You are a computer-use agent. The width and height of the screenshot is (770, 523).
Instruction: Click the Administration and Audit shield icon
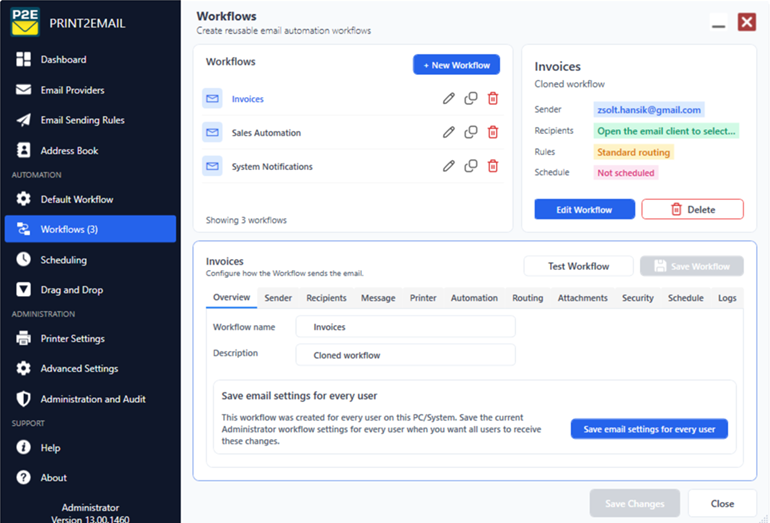click(23, 399)
